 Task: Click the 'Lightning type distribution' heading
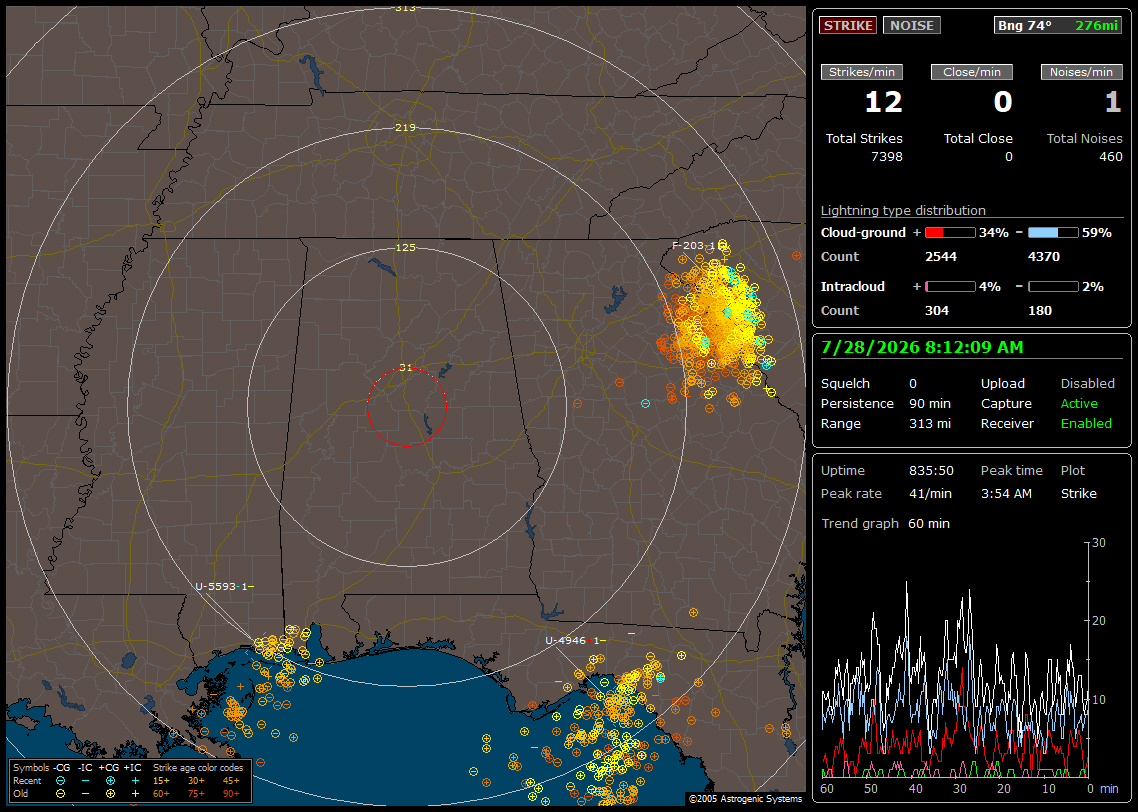(903, 210)
